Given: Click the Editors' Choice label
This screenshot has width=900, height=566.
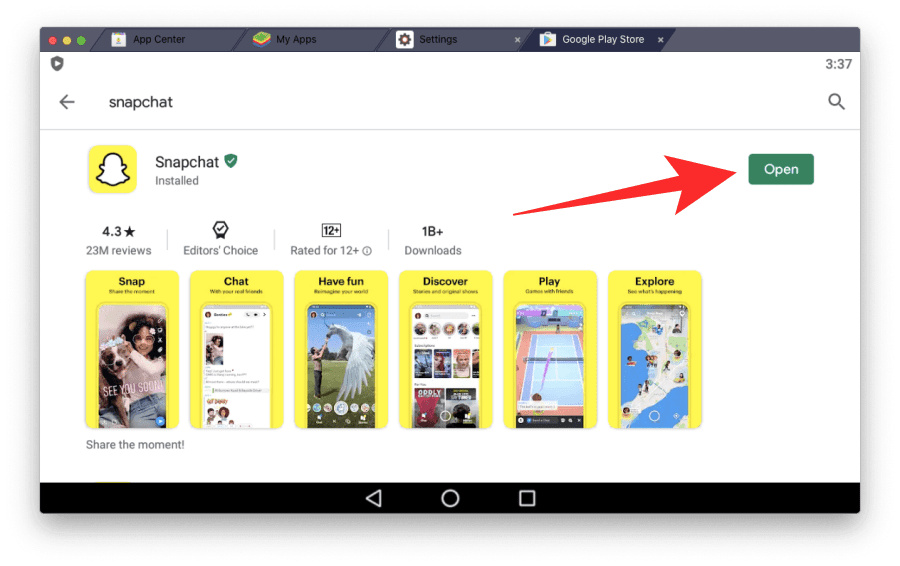Looking at the screenshot, I should pos(220,251).
